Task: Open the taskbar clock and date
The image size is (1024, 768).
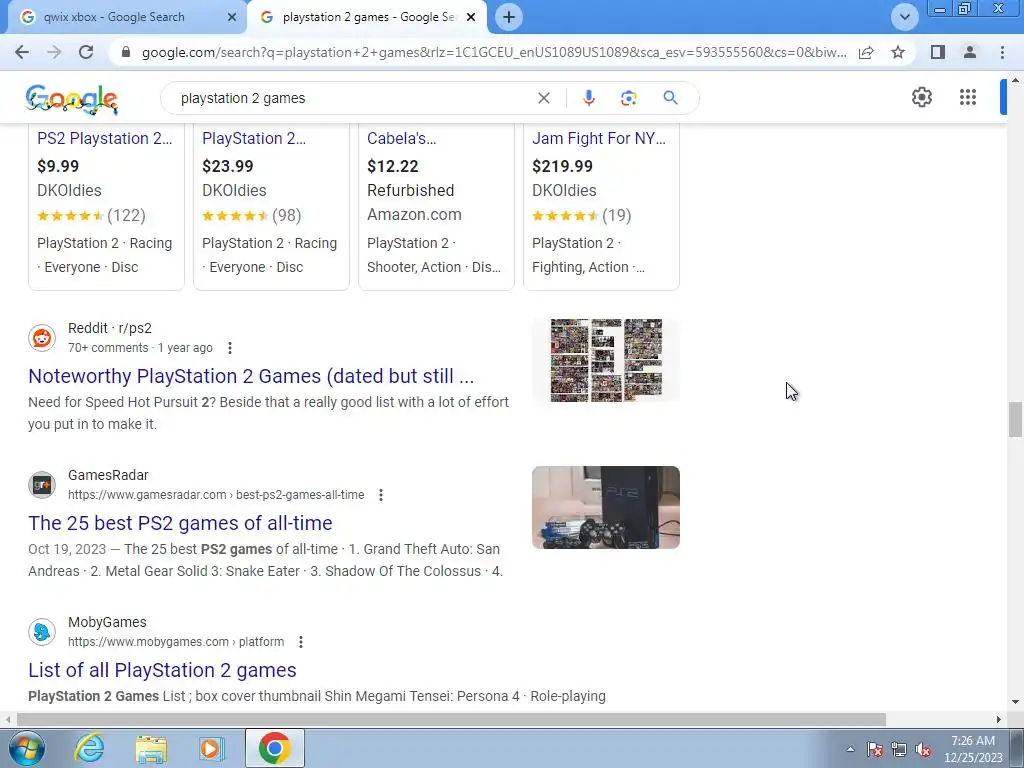Action: [973, 749]
